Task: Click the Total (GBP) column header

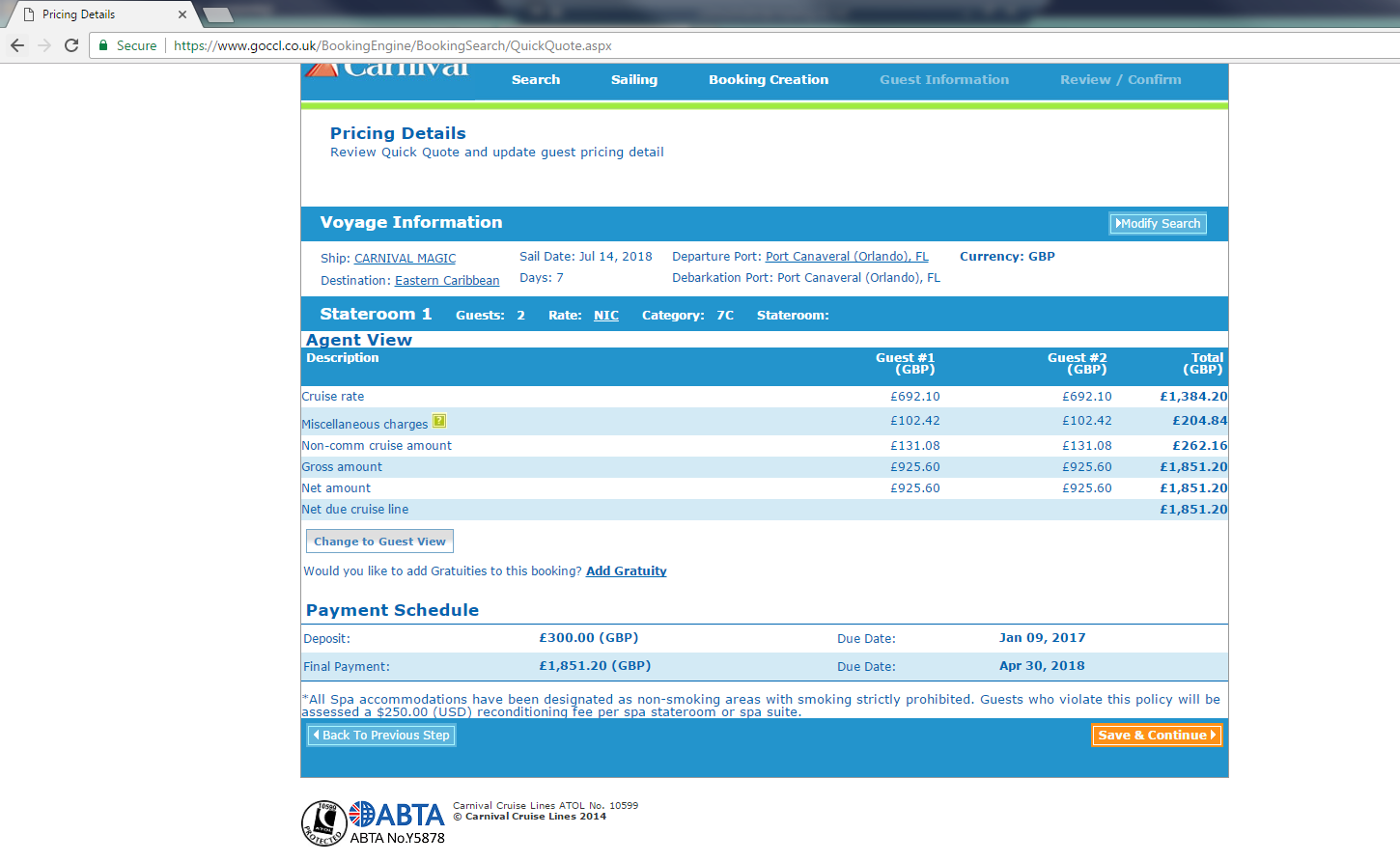Action: pyautogui.click(x=1203, y=364)
